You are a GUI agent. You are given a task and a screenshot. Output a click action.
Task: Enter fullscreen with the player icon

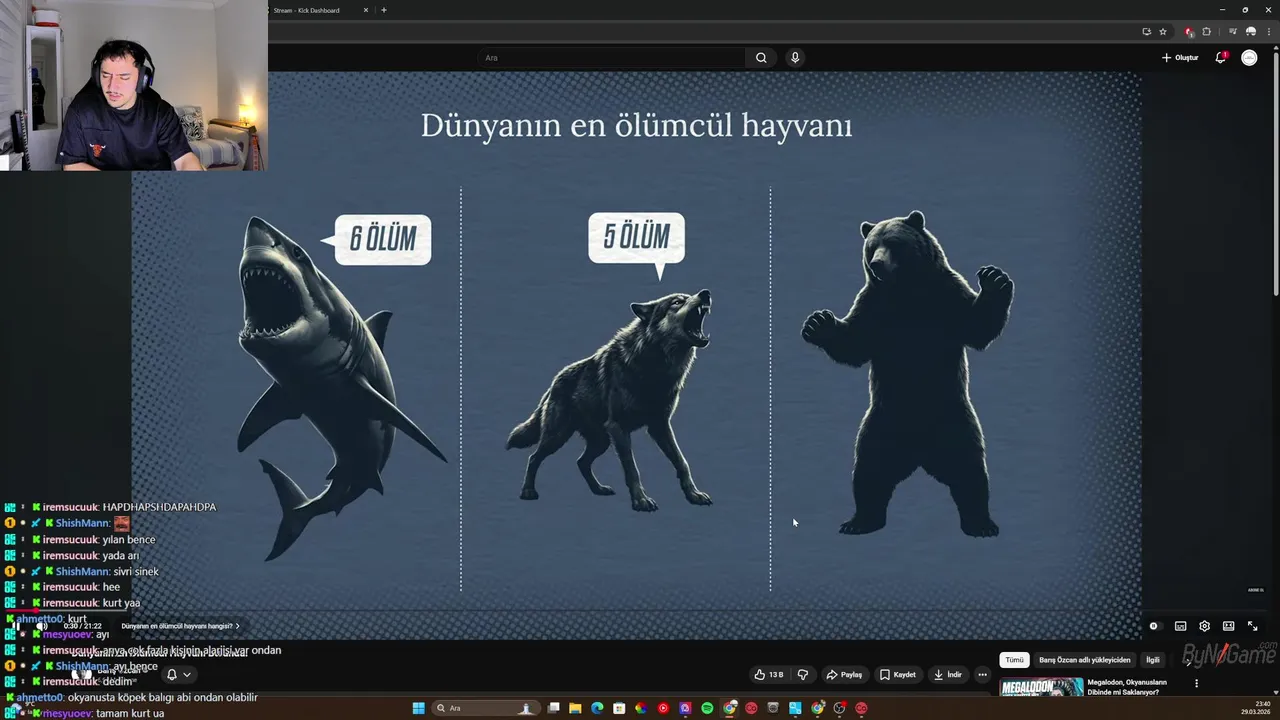(x=1252, y=626)
